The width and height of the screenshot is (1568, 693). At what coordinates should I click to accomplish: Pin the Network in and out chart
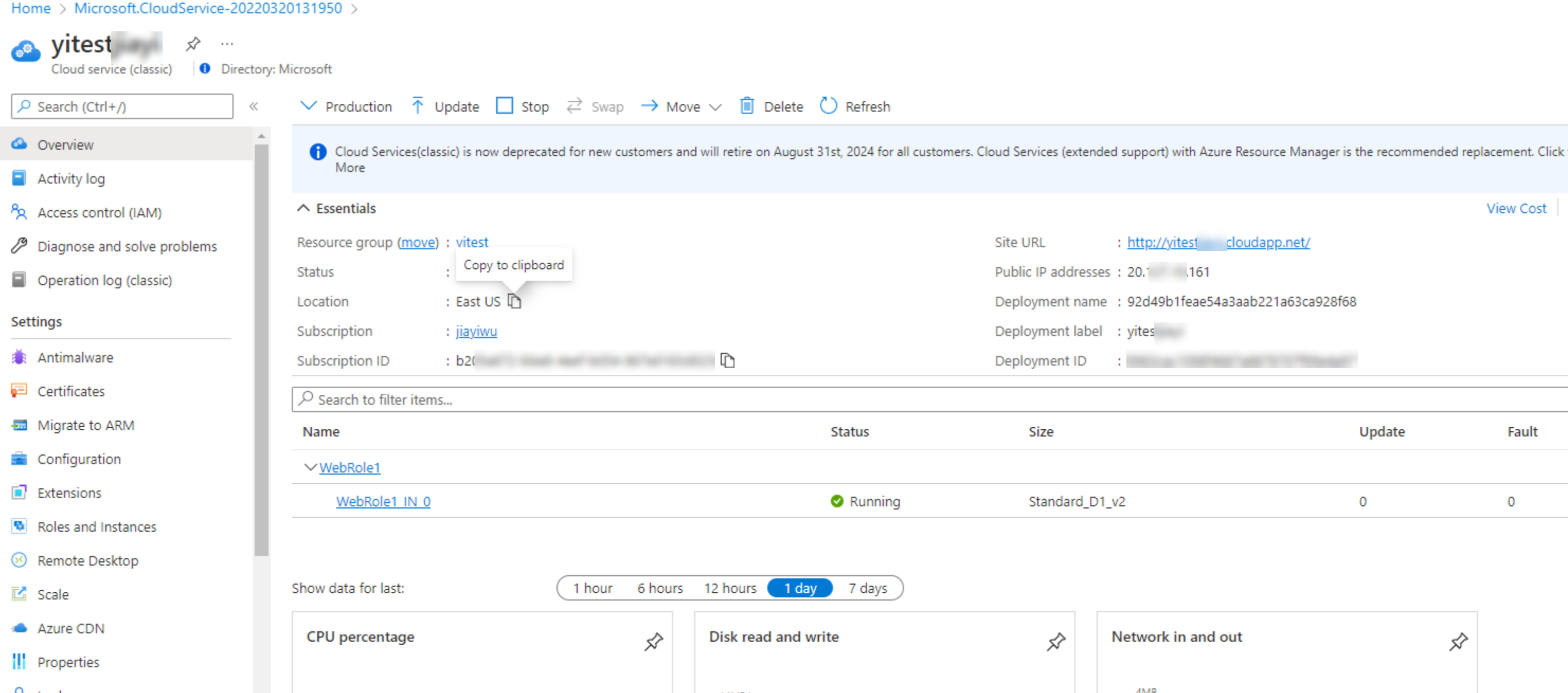[x=1458, y=641]
